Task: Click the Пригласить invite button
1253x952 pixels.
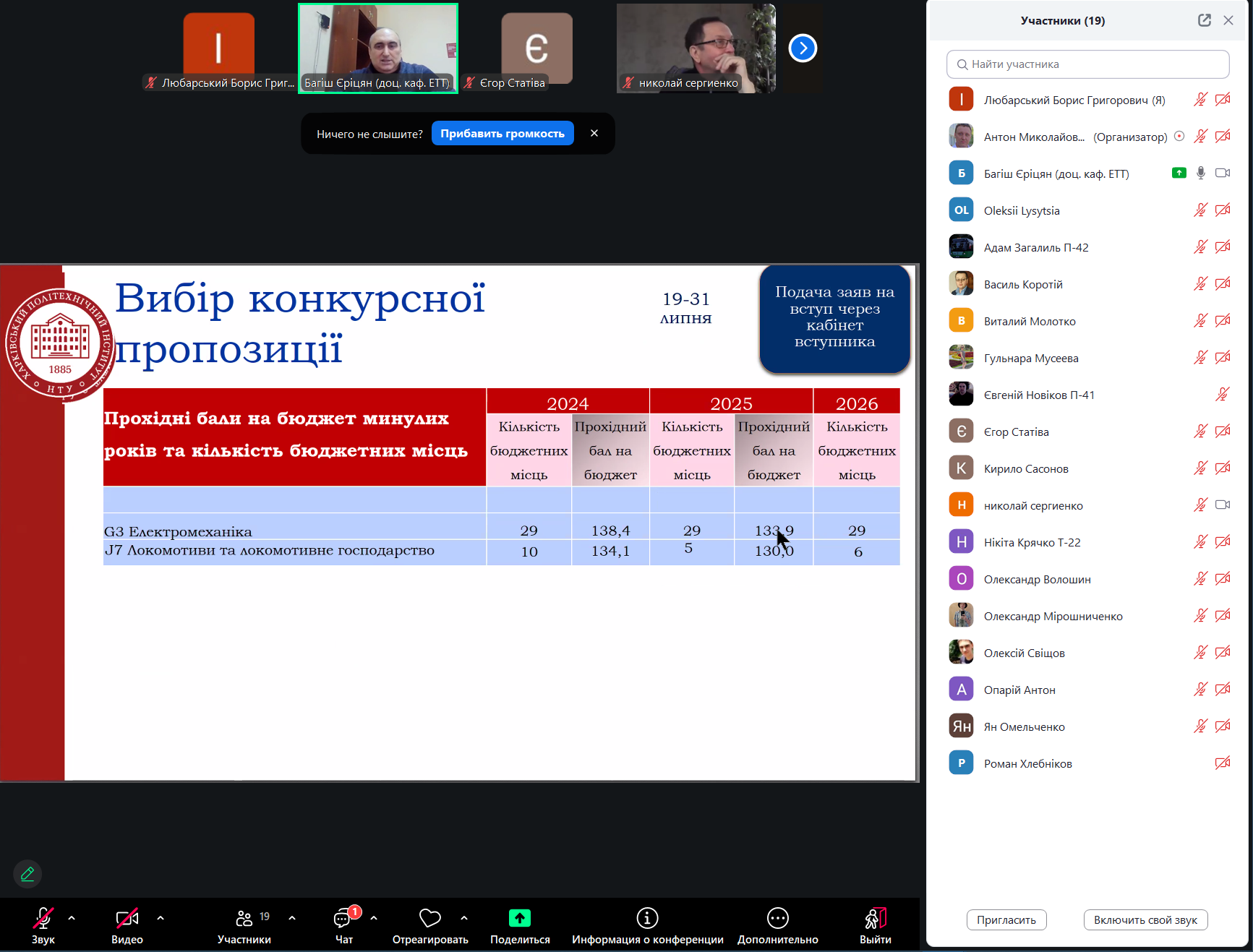Action: click(1006, 920)
